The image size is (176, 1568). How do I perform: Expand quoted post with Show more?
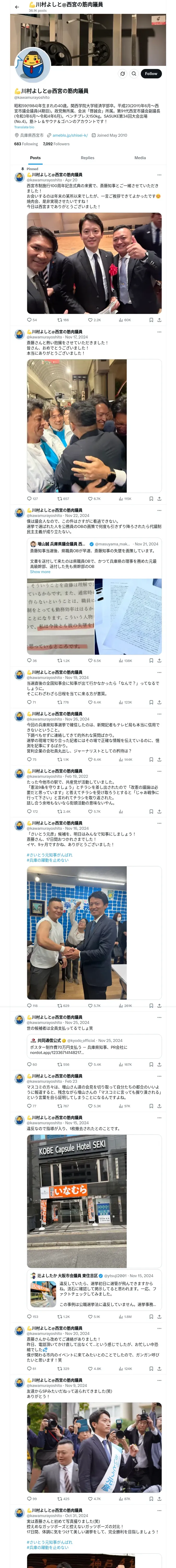tap(40, 572)
